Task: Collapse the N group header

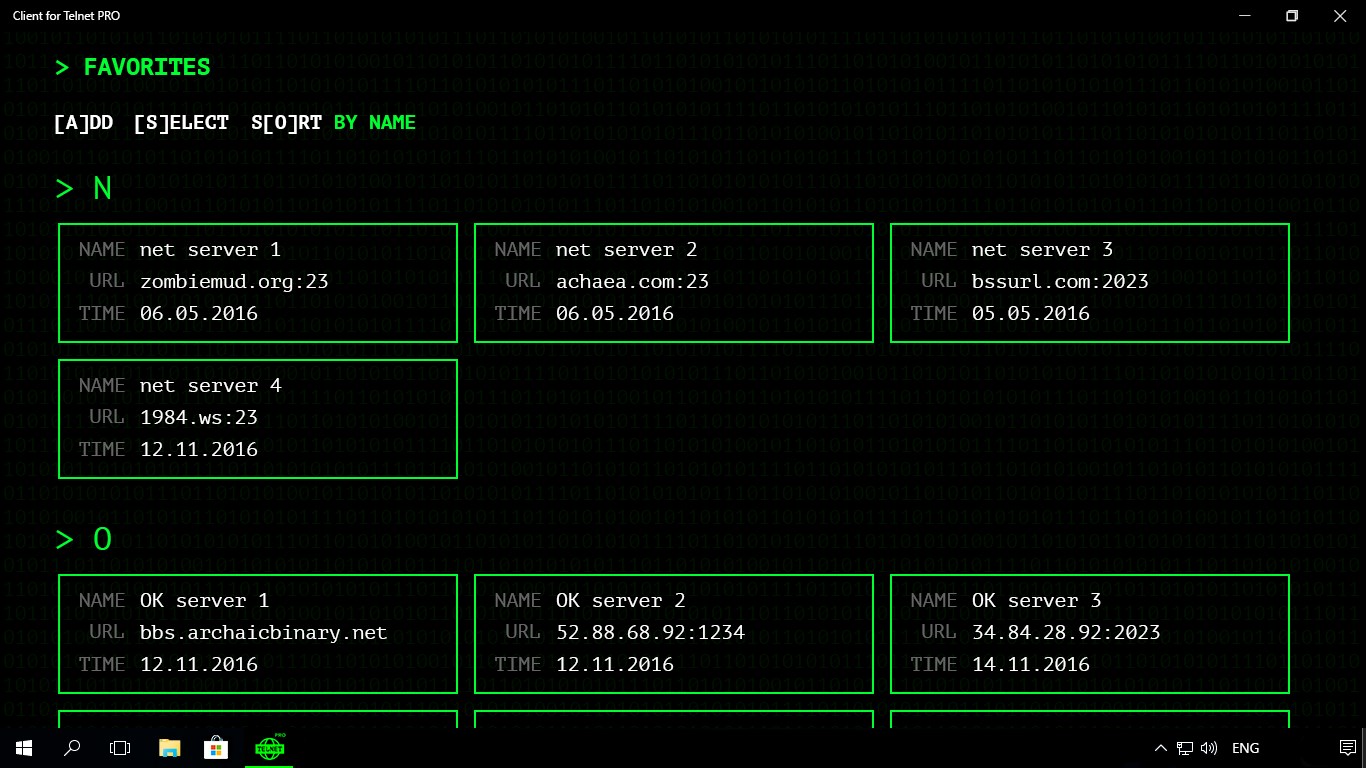Action: [x=84, y=188]
